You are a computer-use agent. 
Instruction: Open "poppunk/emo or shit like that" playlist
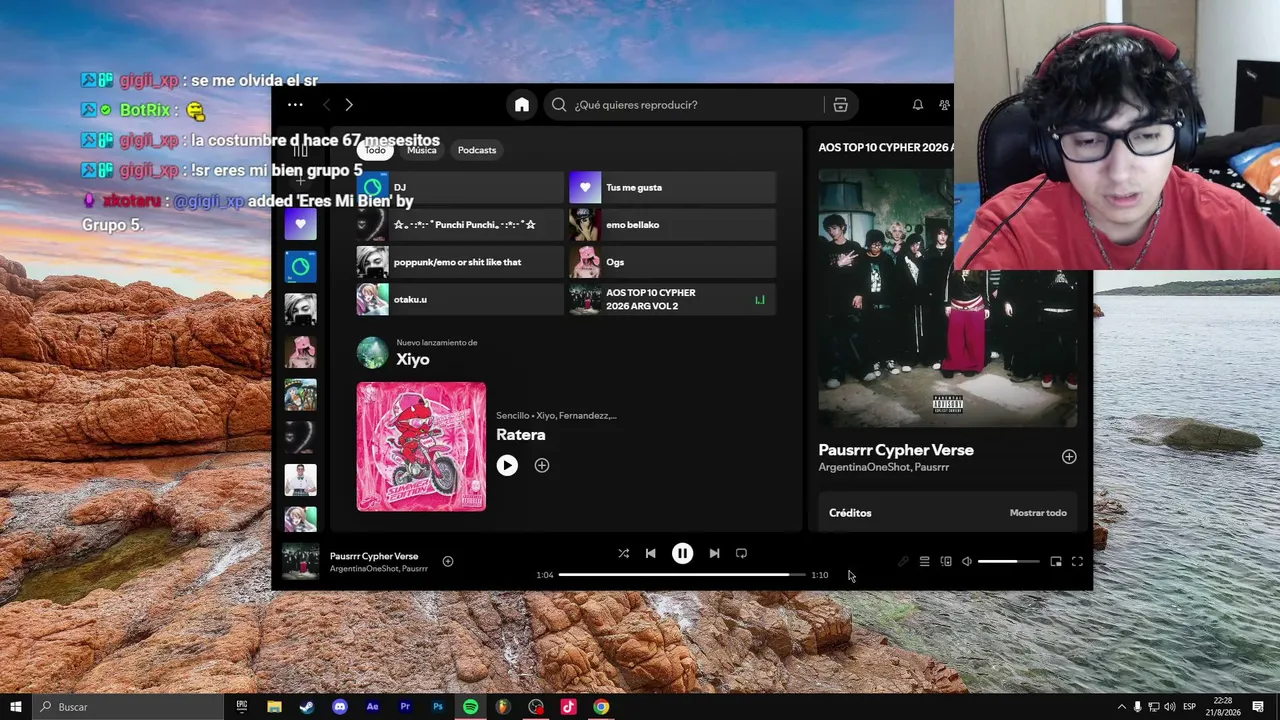460,262
